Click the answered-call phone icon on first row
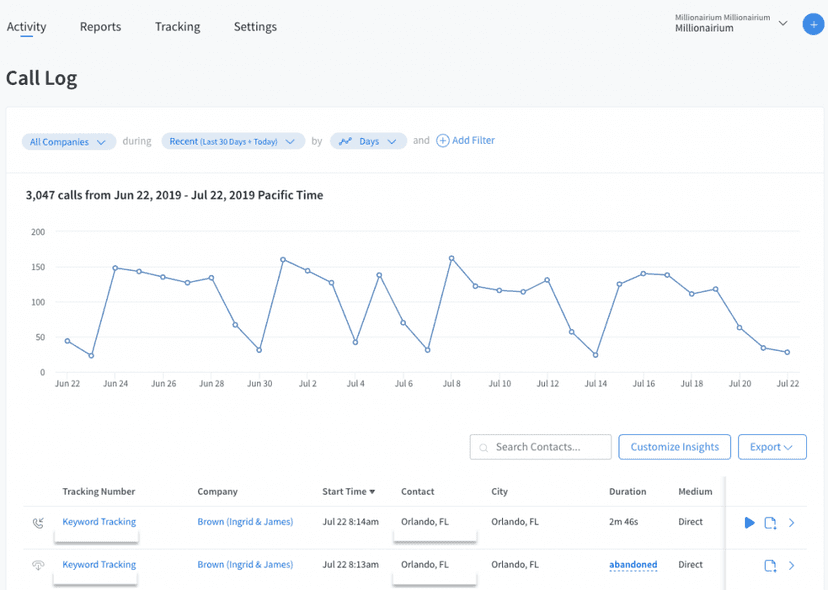 (x=38, y=522)
